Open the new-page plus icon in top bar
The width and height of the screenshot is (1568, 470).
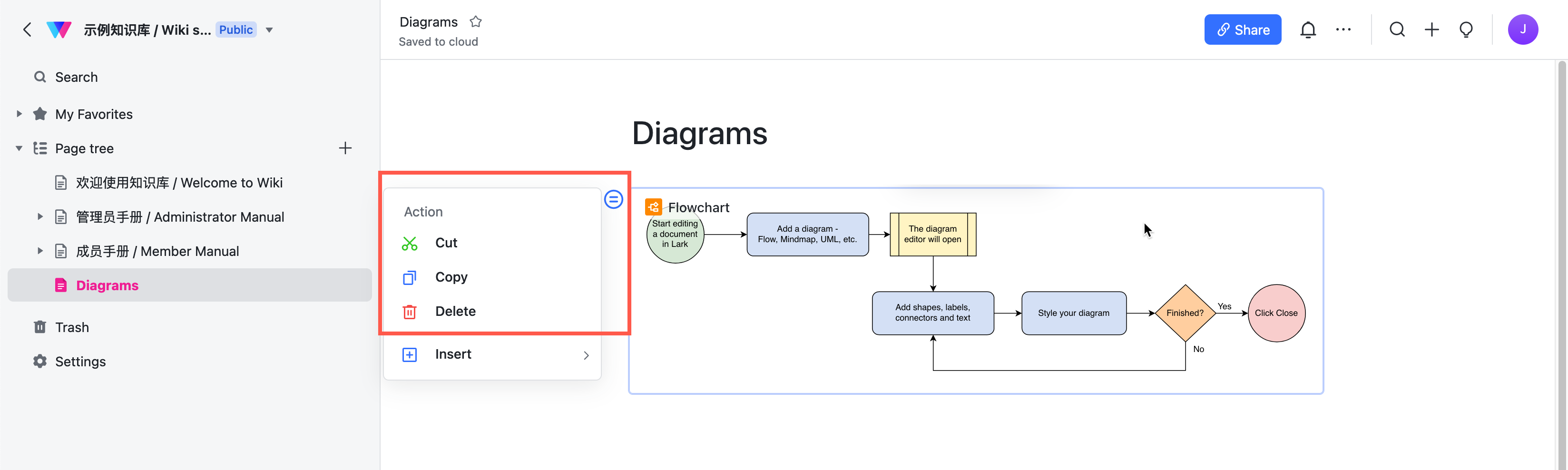1431,29
